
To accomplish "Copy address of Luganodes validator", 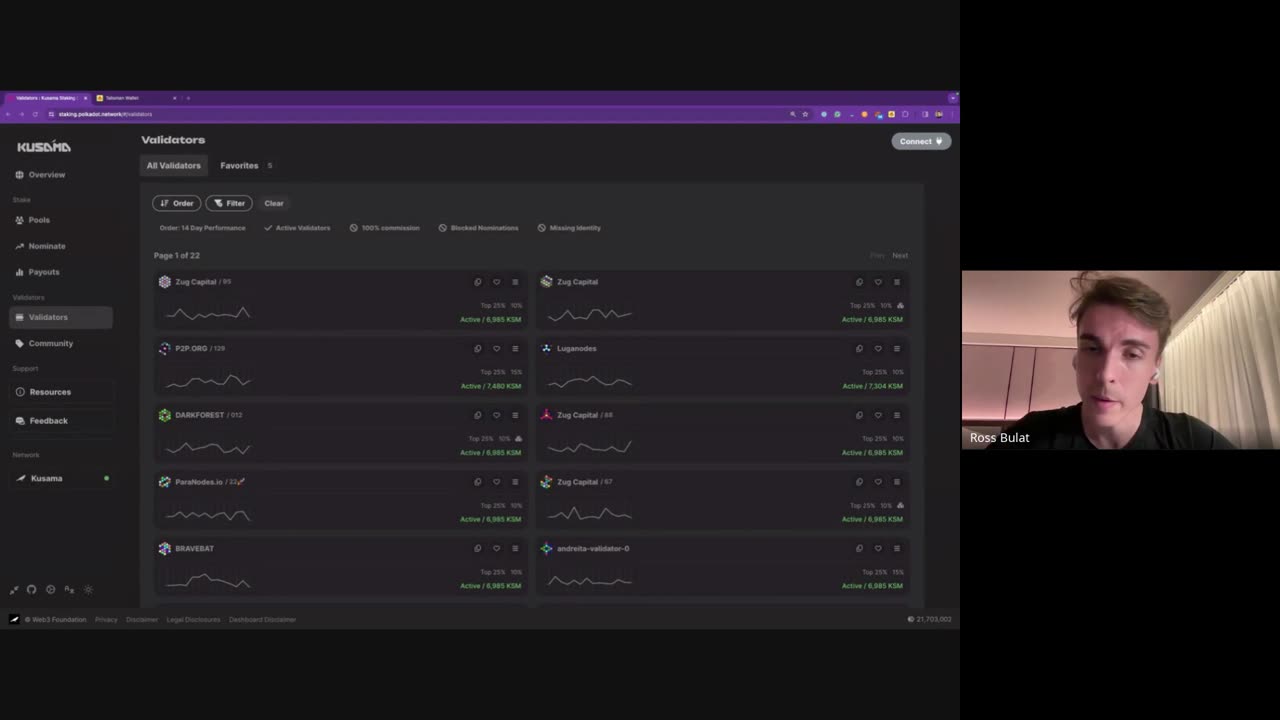I will [x=859, y=349].
